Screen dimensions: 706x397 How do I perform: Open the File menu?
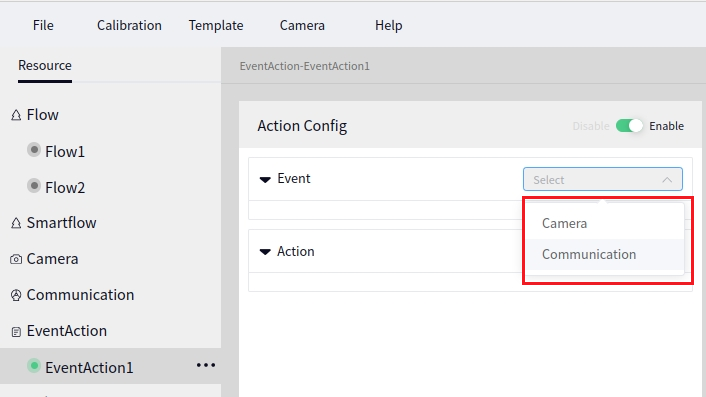pyautogui.click(x=43, y=25)
